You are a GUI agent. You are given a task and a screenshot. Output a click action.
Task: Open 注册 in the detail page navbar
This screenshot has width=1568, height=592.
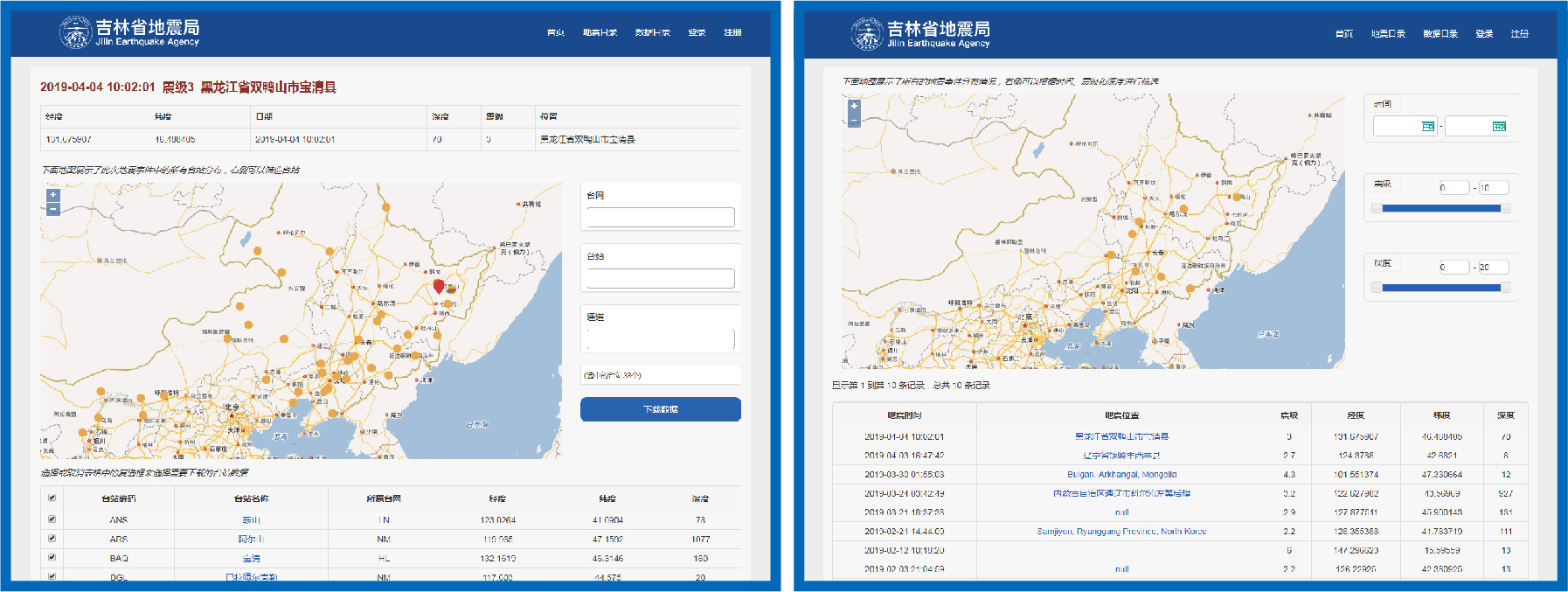click(732, 32)
